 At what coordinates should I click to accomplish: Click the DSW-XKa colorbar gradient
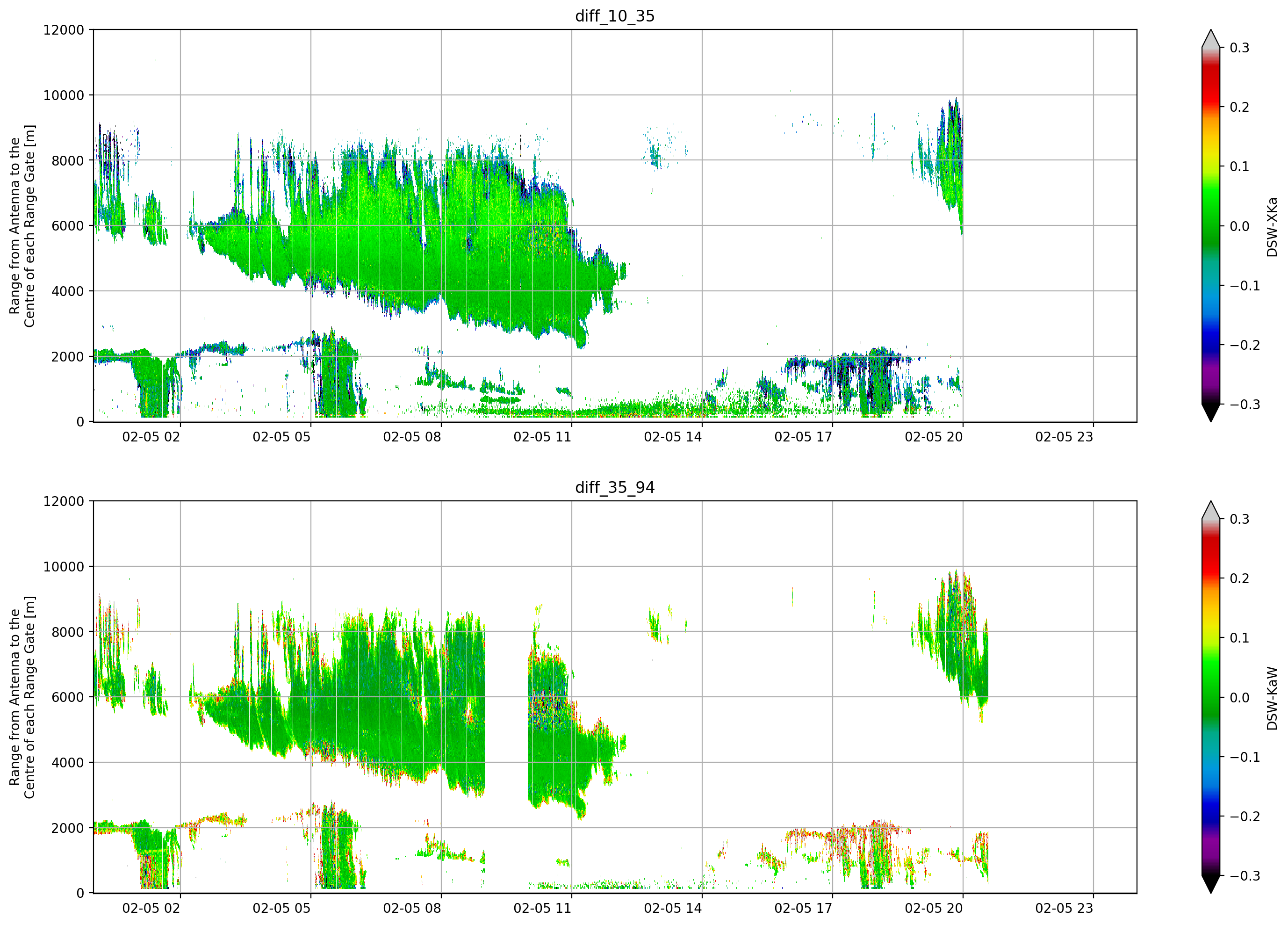[x=1210, y=225]
